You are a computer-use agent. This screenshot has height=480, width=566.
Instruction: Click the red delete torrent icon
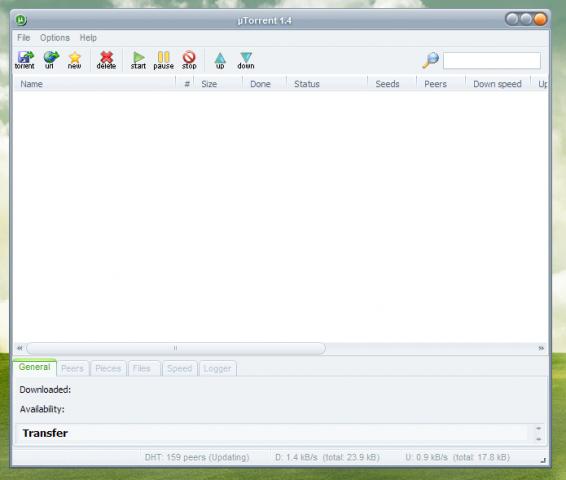[106, 60]
